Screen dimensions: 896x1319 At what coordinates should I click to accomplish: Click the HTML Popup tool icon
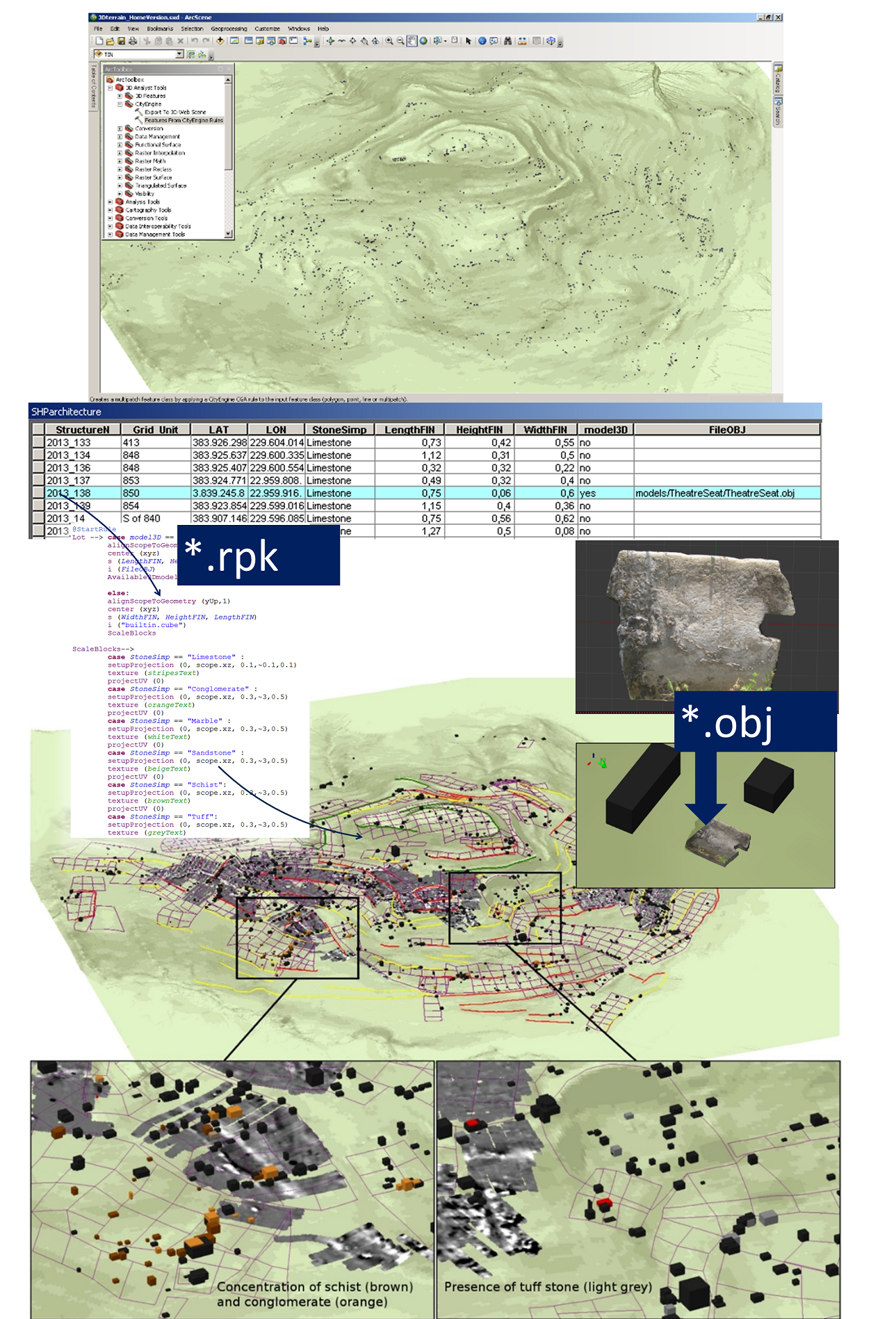coord(494,41)
